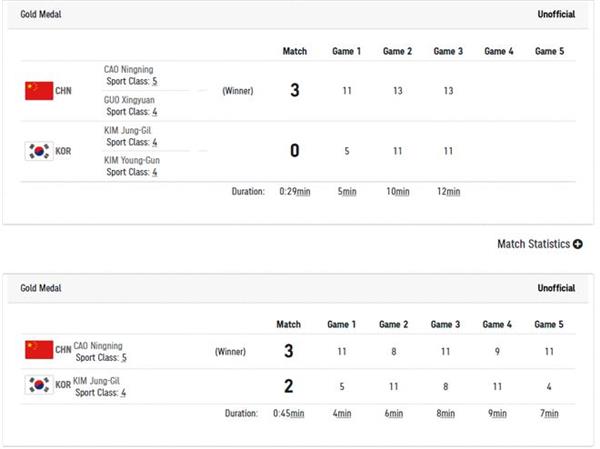Viewport: 600px width, 449px height.
Task: Click the 7 min Game 5 duration
Action: 548,413
